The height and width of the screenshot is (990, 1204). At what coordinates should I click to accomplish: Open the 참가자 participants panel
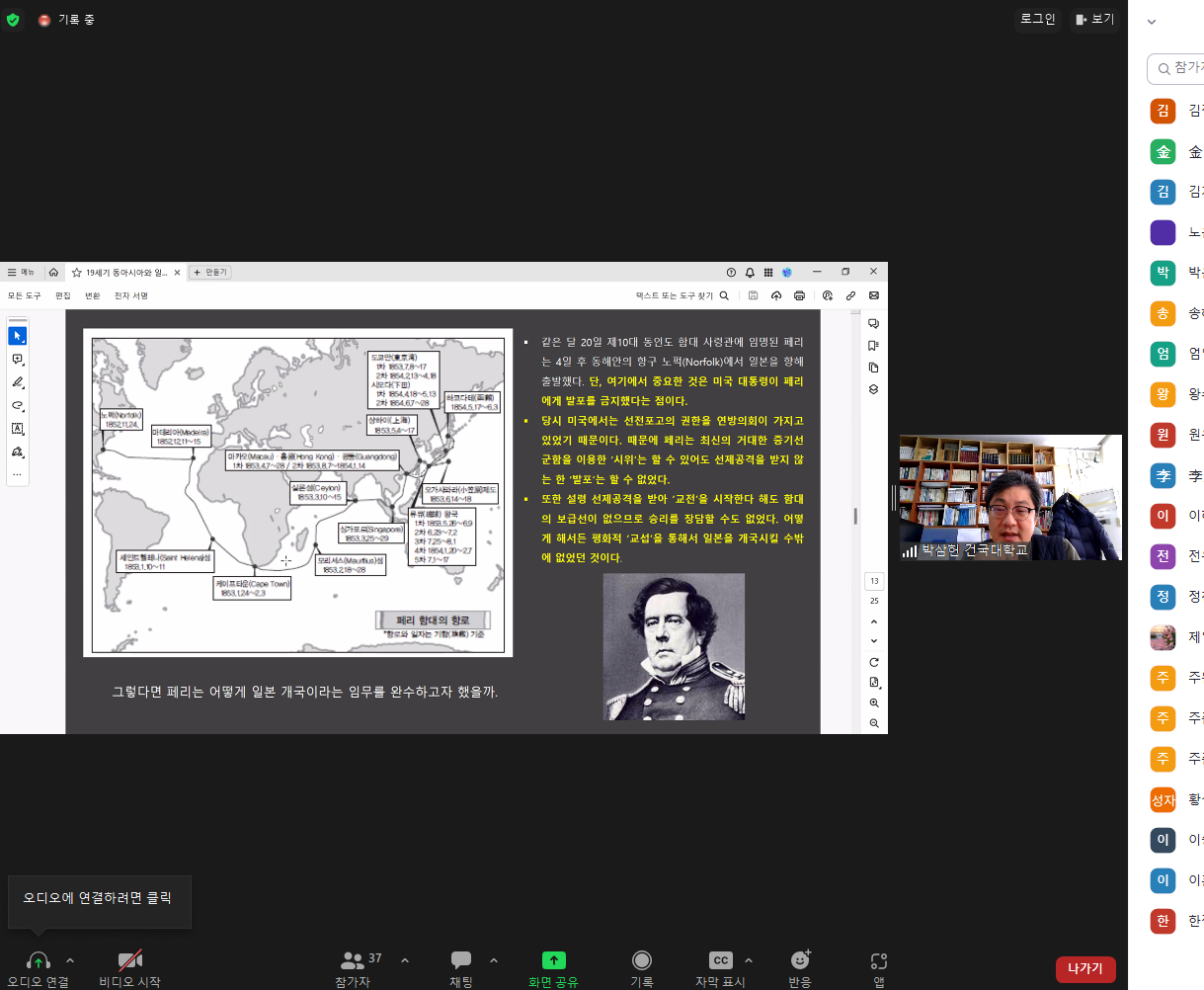pos(353,961)
